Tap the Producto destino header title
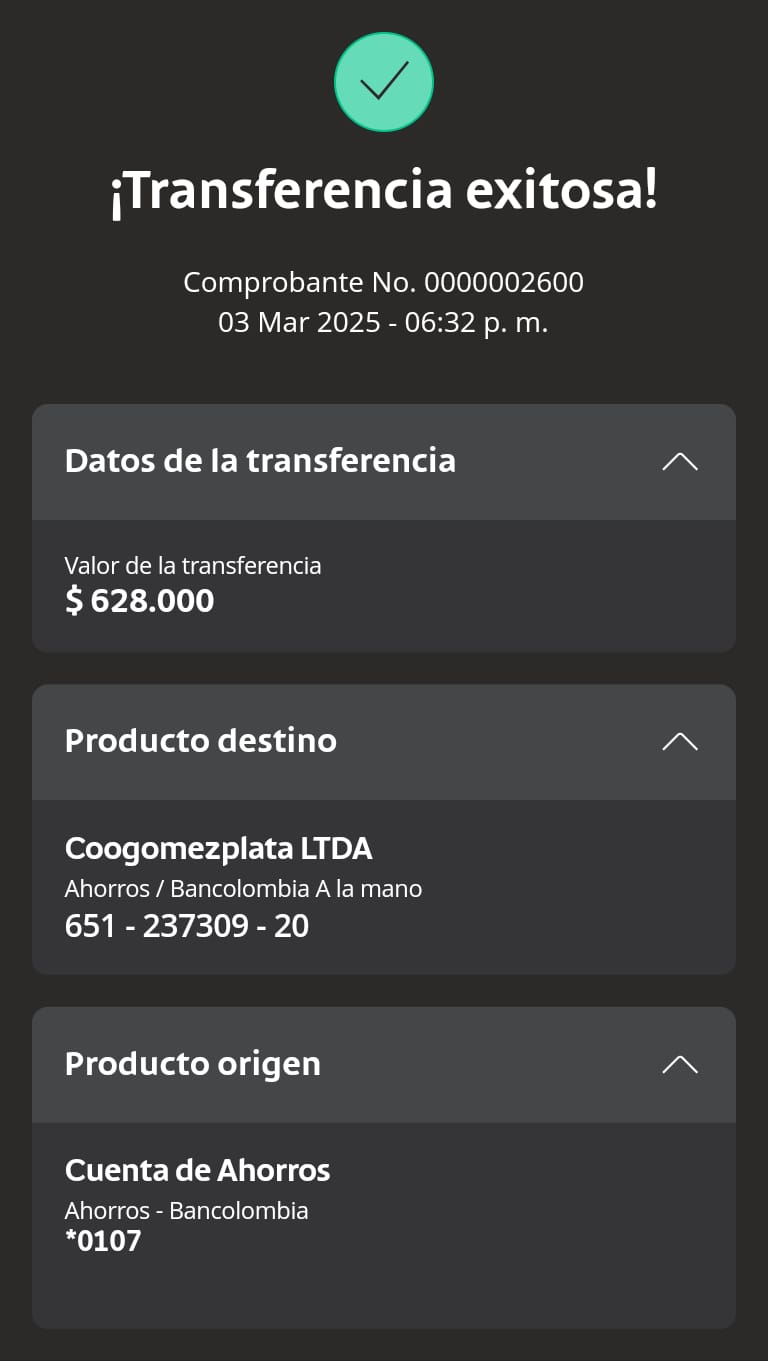 point(201,741)
